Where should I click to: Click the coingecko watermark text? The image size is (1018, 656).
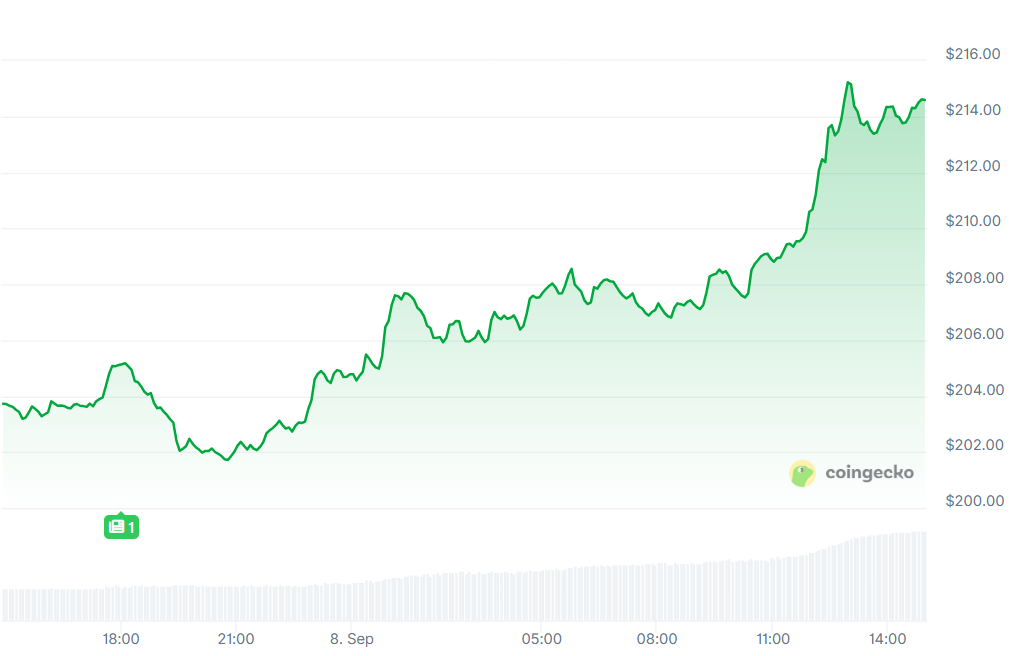click(x=869, y=473)
